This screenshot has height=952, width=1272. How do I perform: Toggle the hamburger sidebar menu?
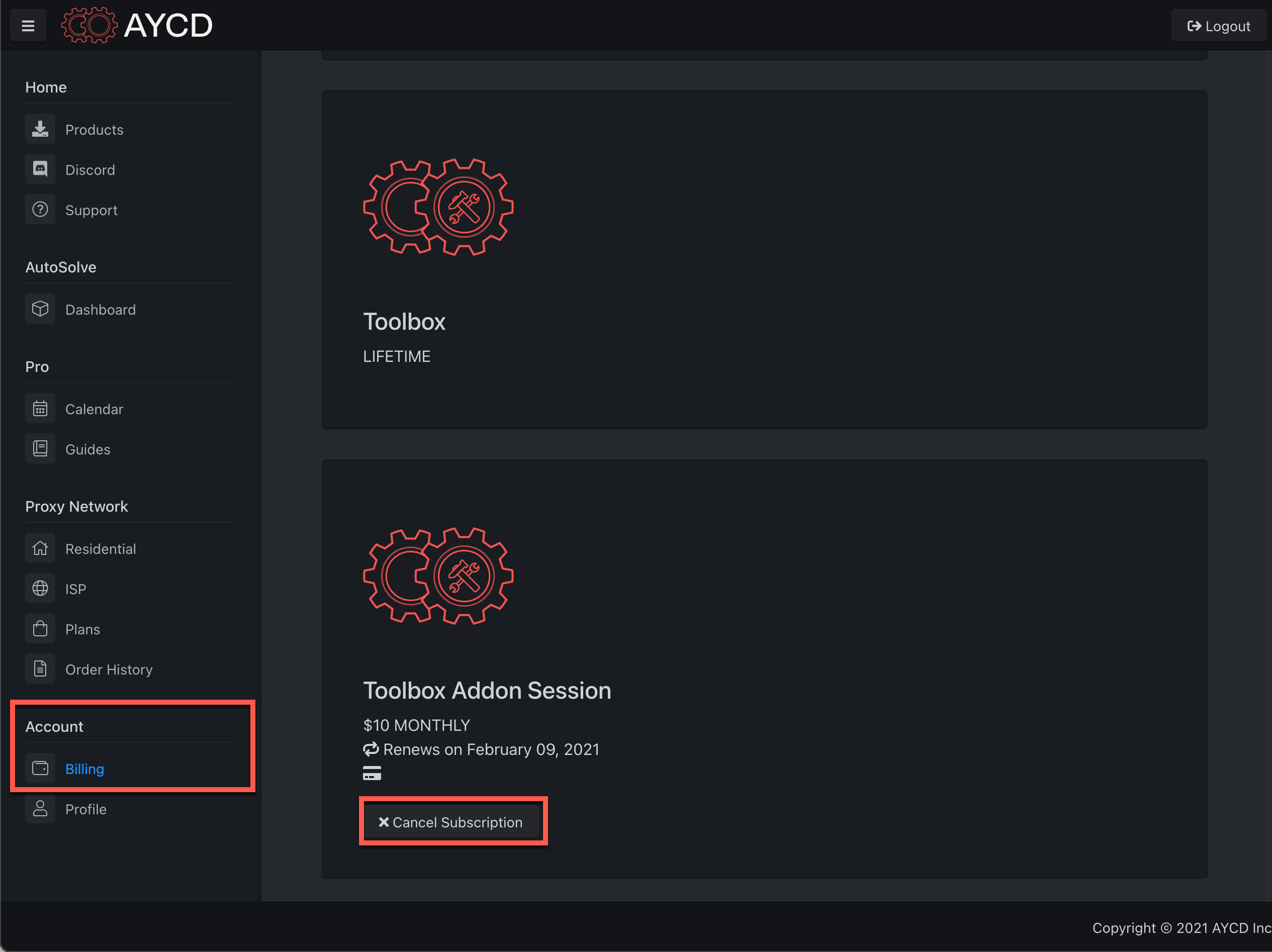coord(28,26)
